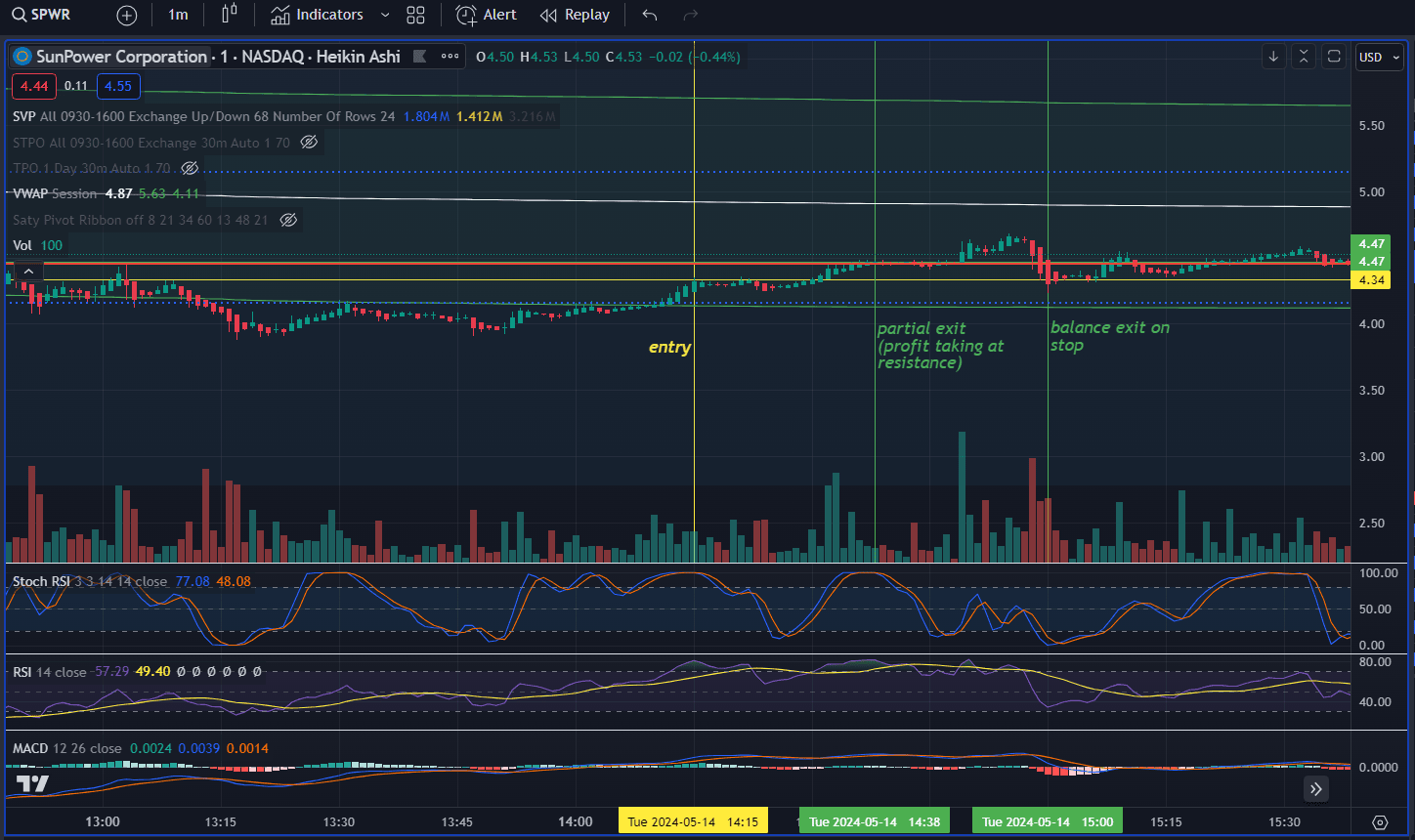The image size is (1415, 840).
Task: Collapse the indicator legend with chevron
Action: click(28, 272)
